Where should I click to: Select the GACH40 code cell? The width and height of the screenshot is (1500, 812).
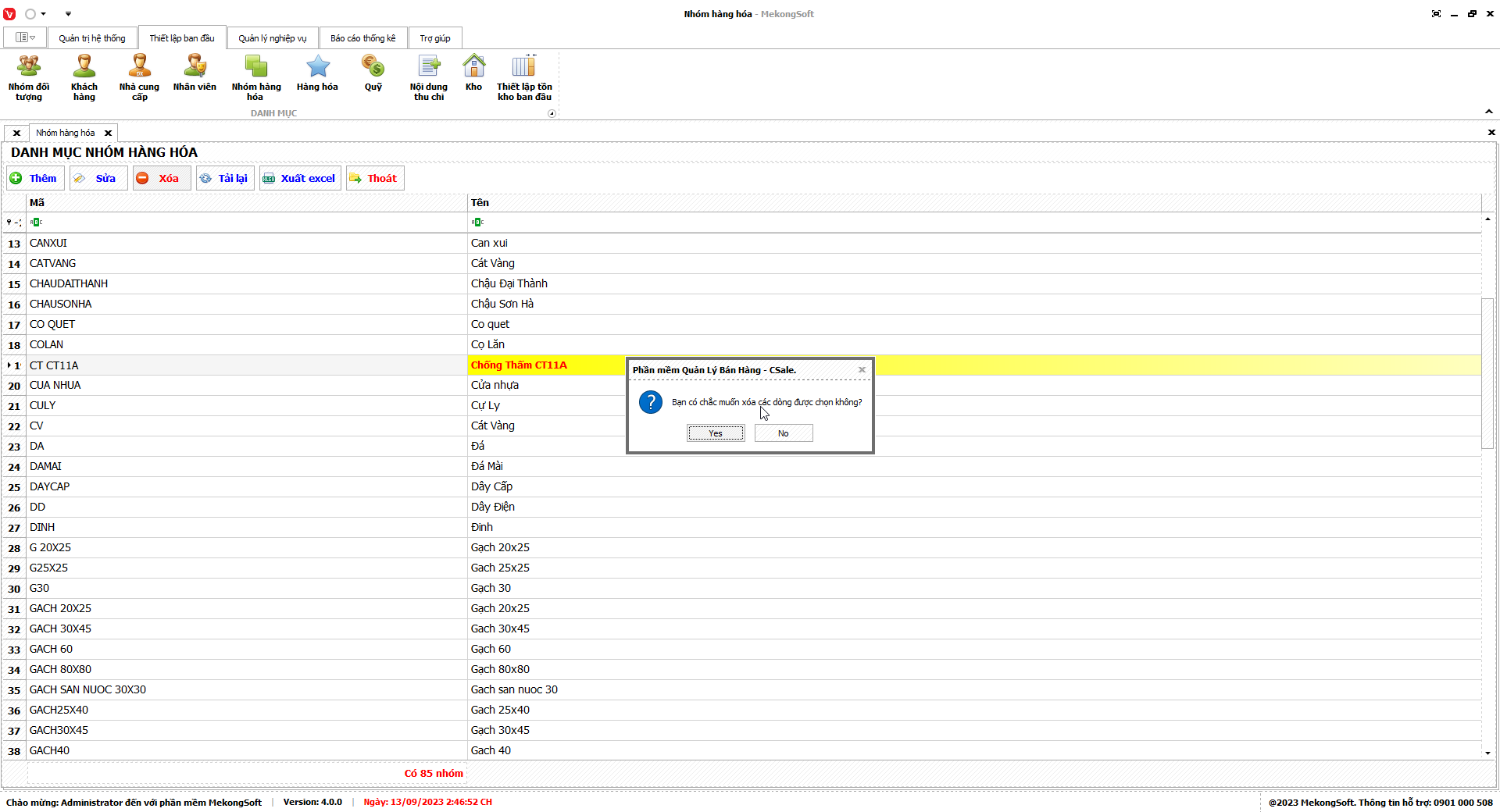(247, 751)
